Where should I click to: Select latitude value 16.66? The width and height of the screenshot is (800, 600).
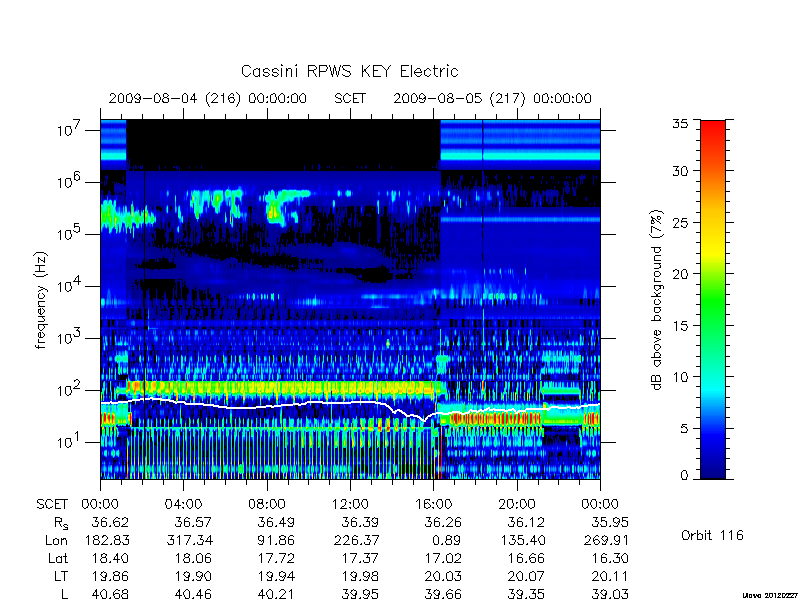(526, 559)
